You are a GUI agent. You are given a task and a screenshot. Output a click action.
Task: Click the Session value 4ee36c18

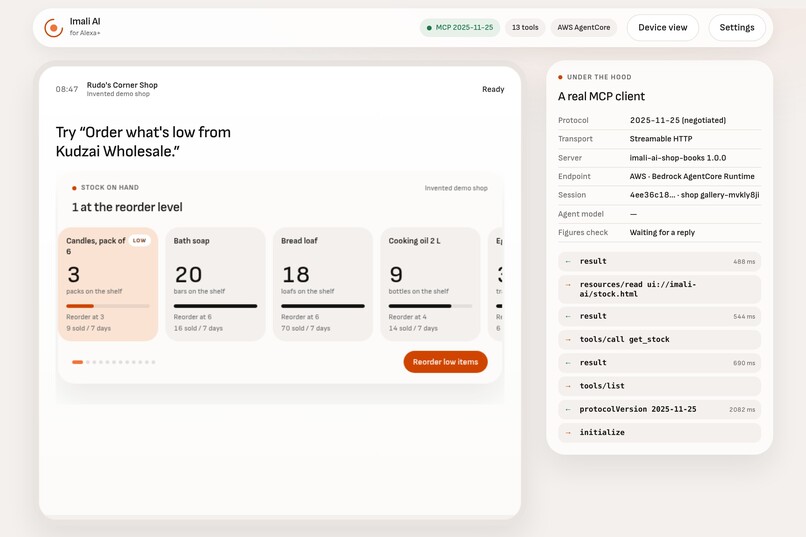[x=694, y=195]
